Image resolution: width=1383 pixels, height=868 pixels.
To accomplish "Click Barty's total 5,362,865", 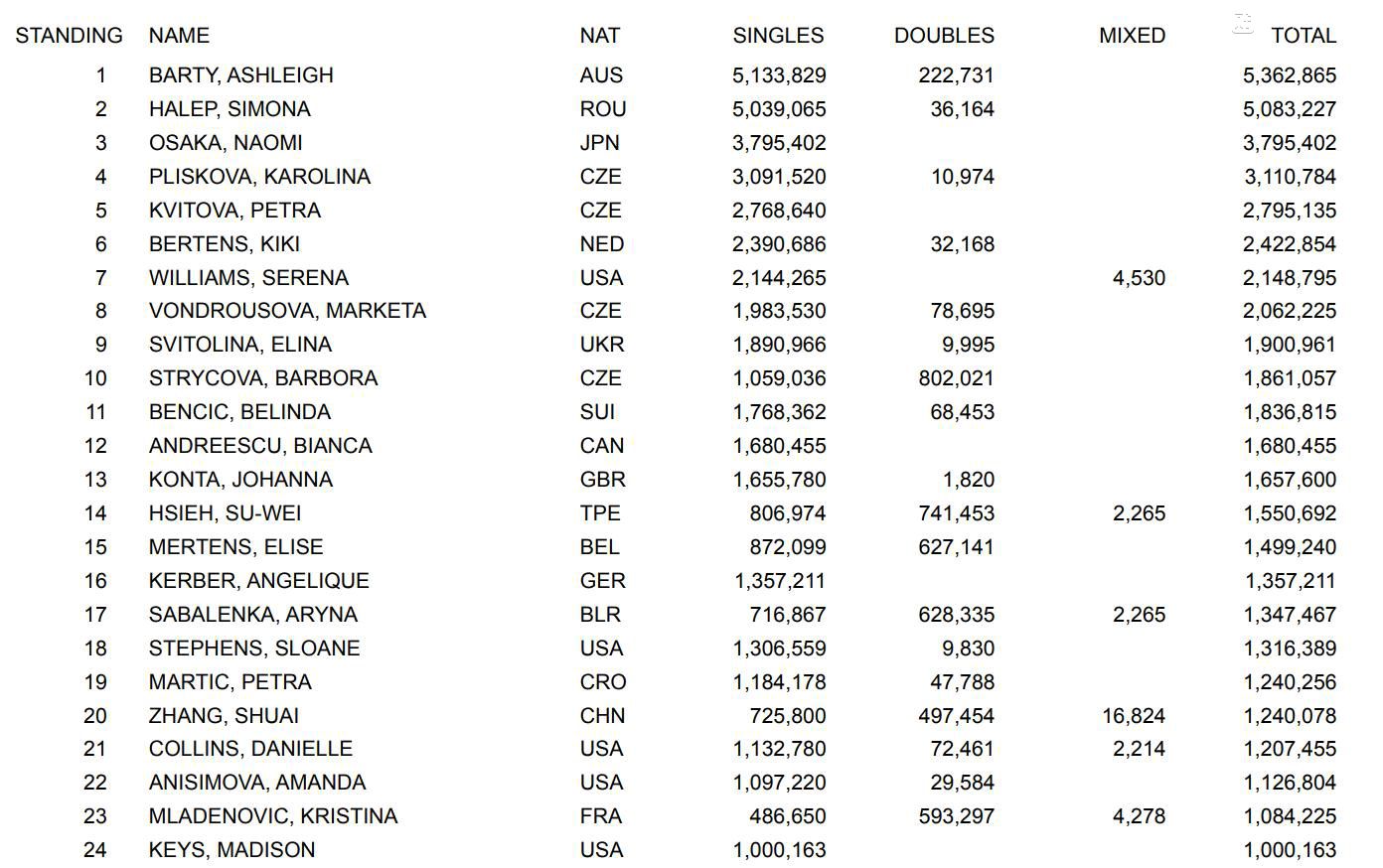I will [x=1290, y=75].
